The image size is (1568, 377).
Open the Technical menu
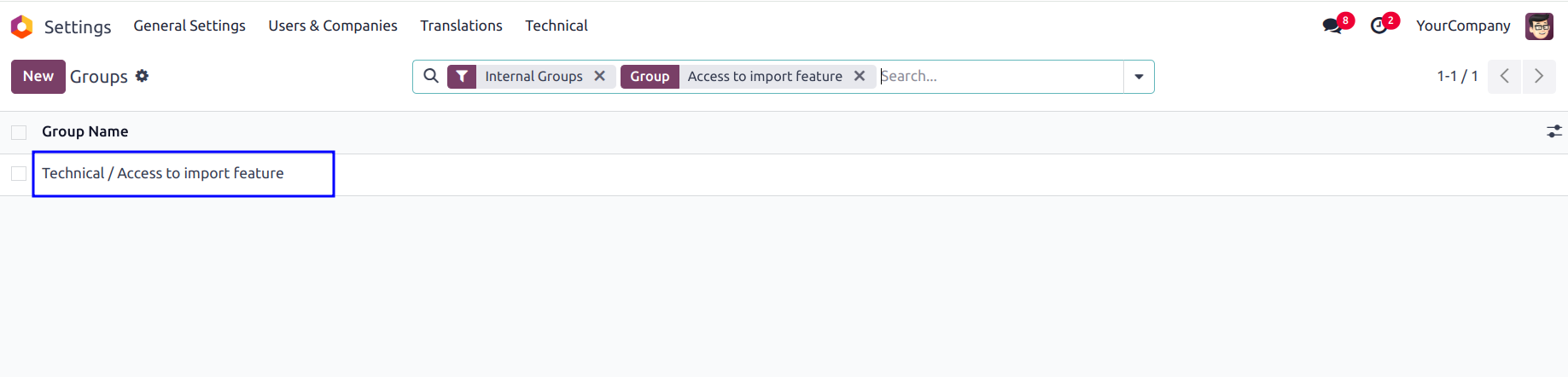557,26
